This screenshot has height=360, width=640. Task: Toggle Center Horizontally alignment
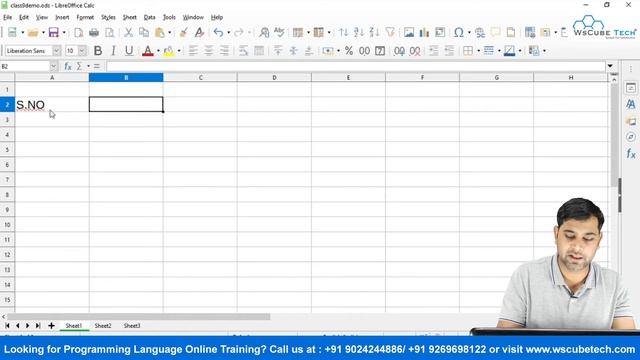209,51
